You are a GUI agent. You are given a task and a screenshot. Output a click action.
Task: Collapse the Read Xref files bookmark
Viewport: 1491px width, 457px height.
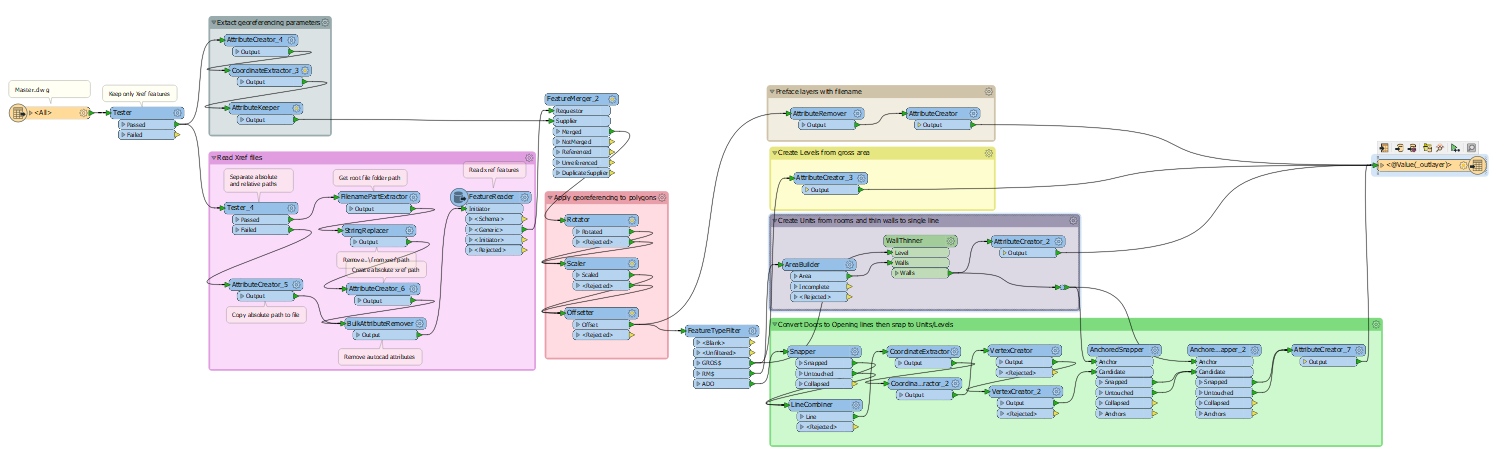click(x=214, y=158)
